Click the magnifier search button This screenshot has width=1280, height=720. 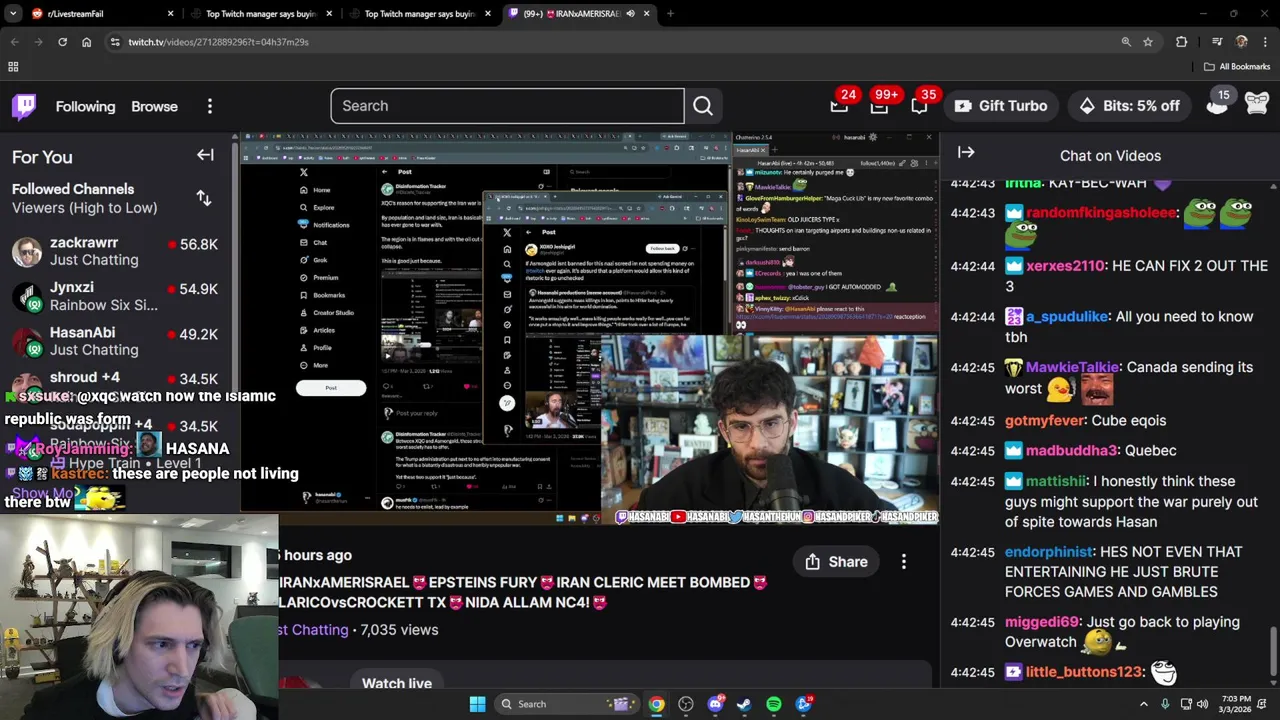point(703,106)
